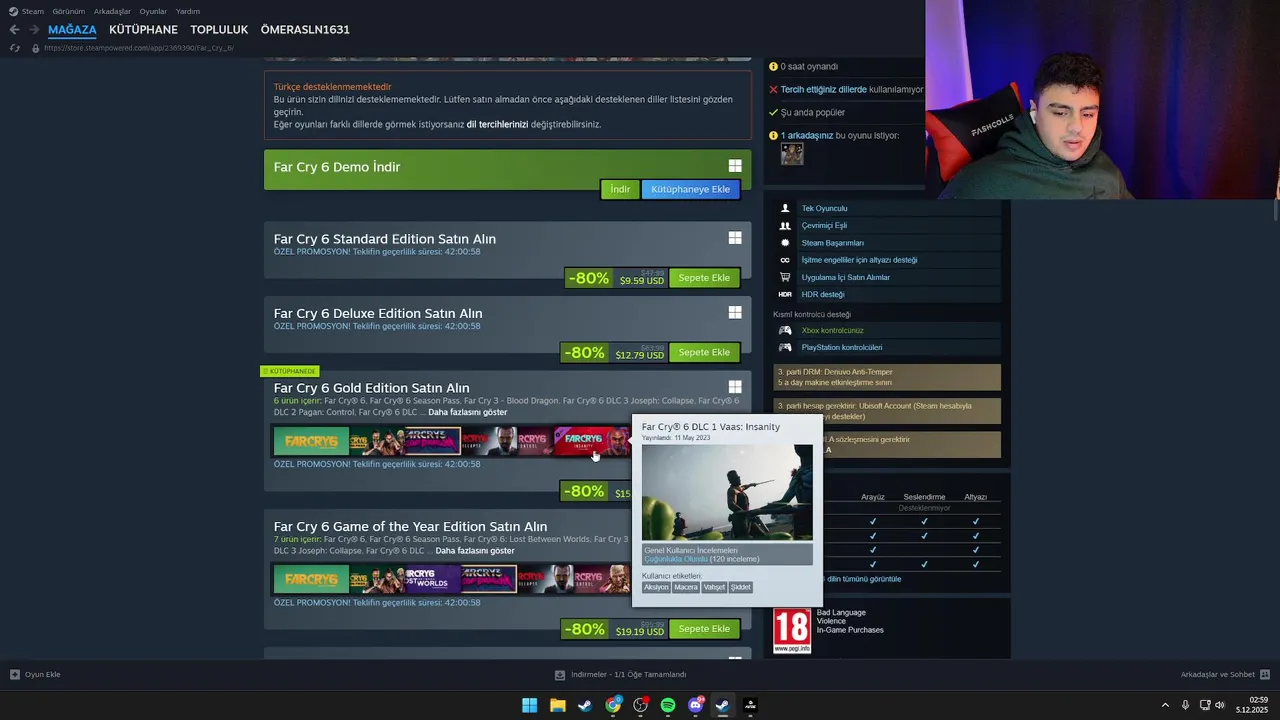
Task: Click the Steam Başarımları achievements icon
Action: tap(785, 243)
